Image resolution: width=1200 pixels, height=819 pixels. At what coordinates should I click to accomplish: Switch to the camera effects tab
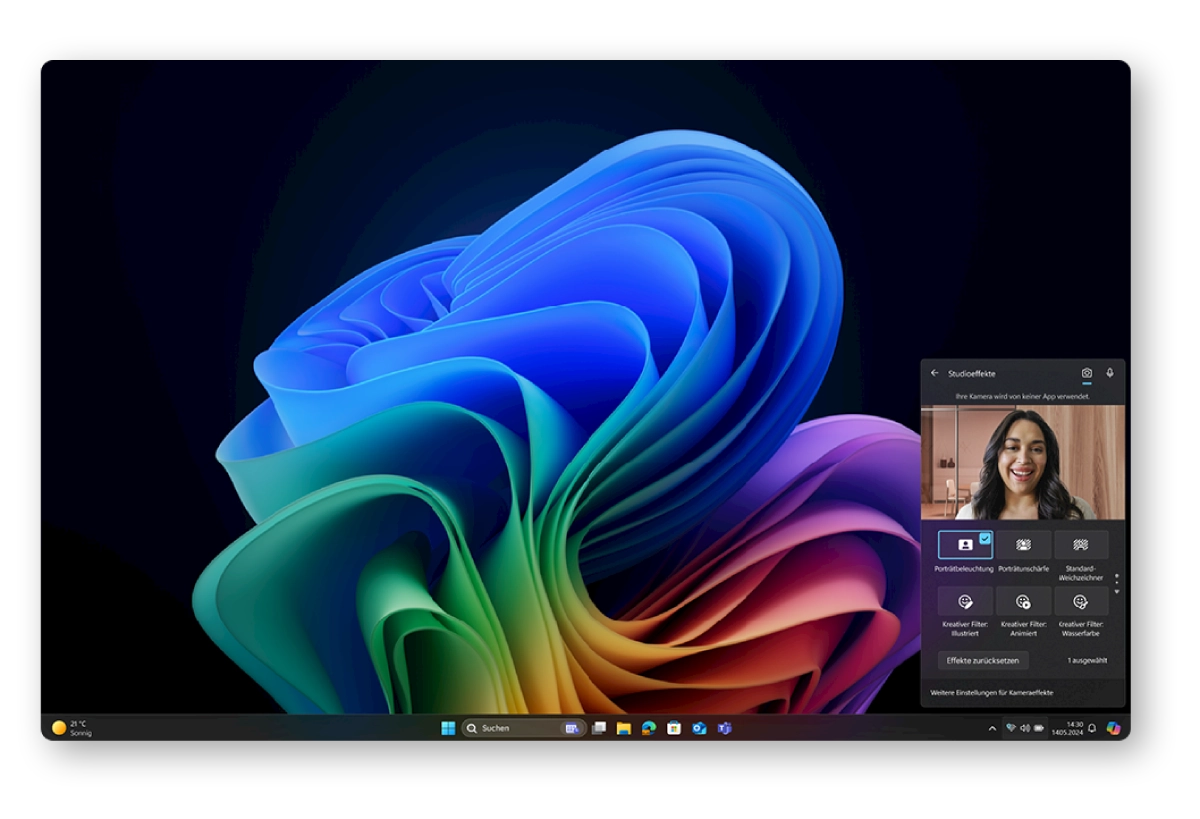tap(1086, 373)
